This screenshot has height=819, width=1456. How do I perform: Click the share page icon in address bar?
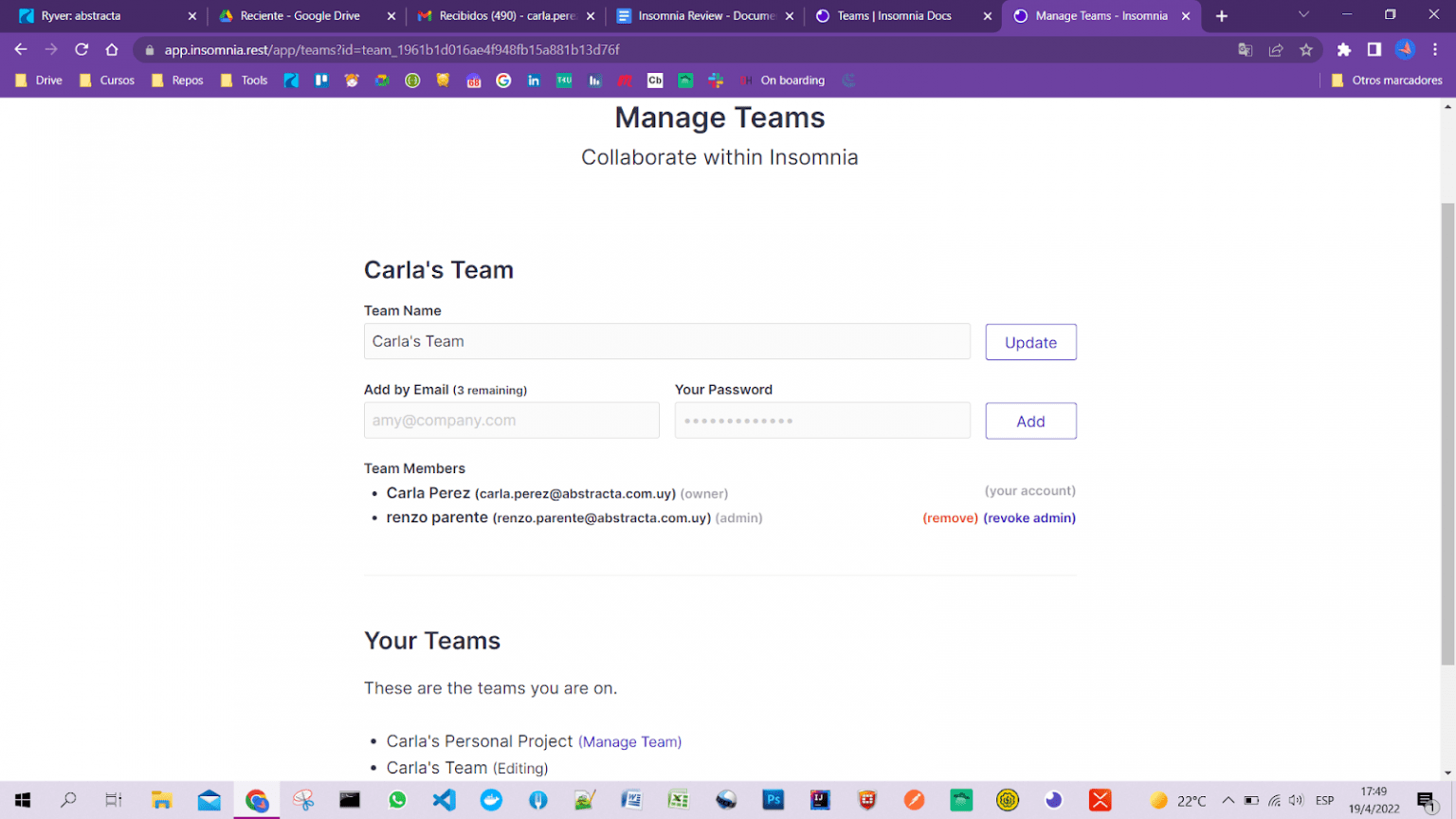(x=1276, y=49)
